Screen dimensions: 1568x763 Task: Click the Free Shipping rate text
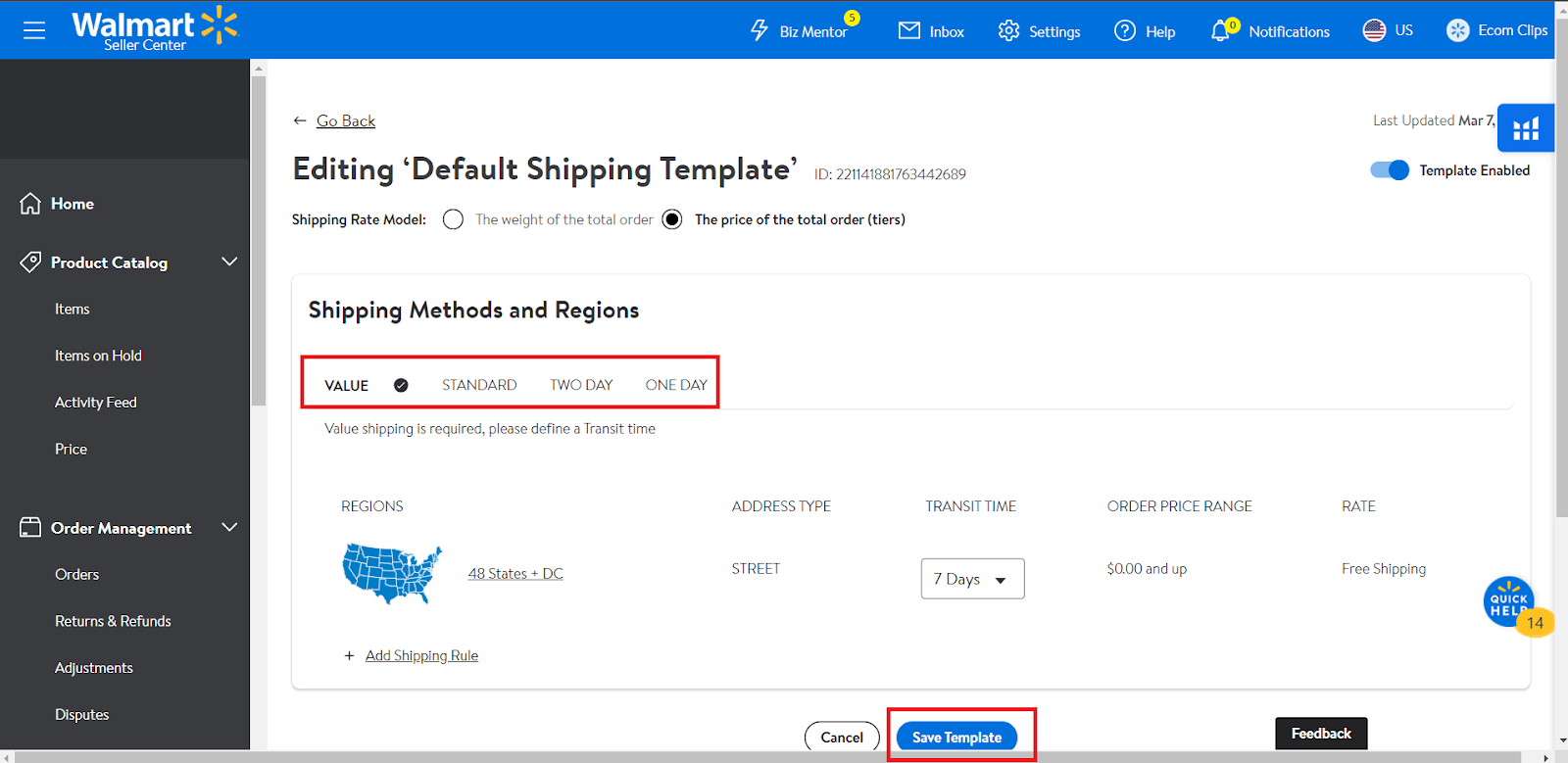click(1384, 569)
